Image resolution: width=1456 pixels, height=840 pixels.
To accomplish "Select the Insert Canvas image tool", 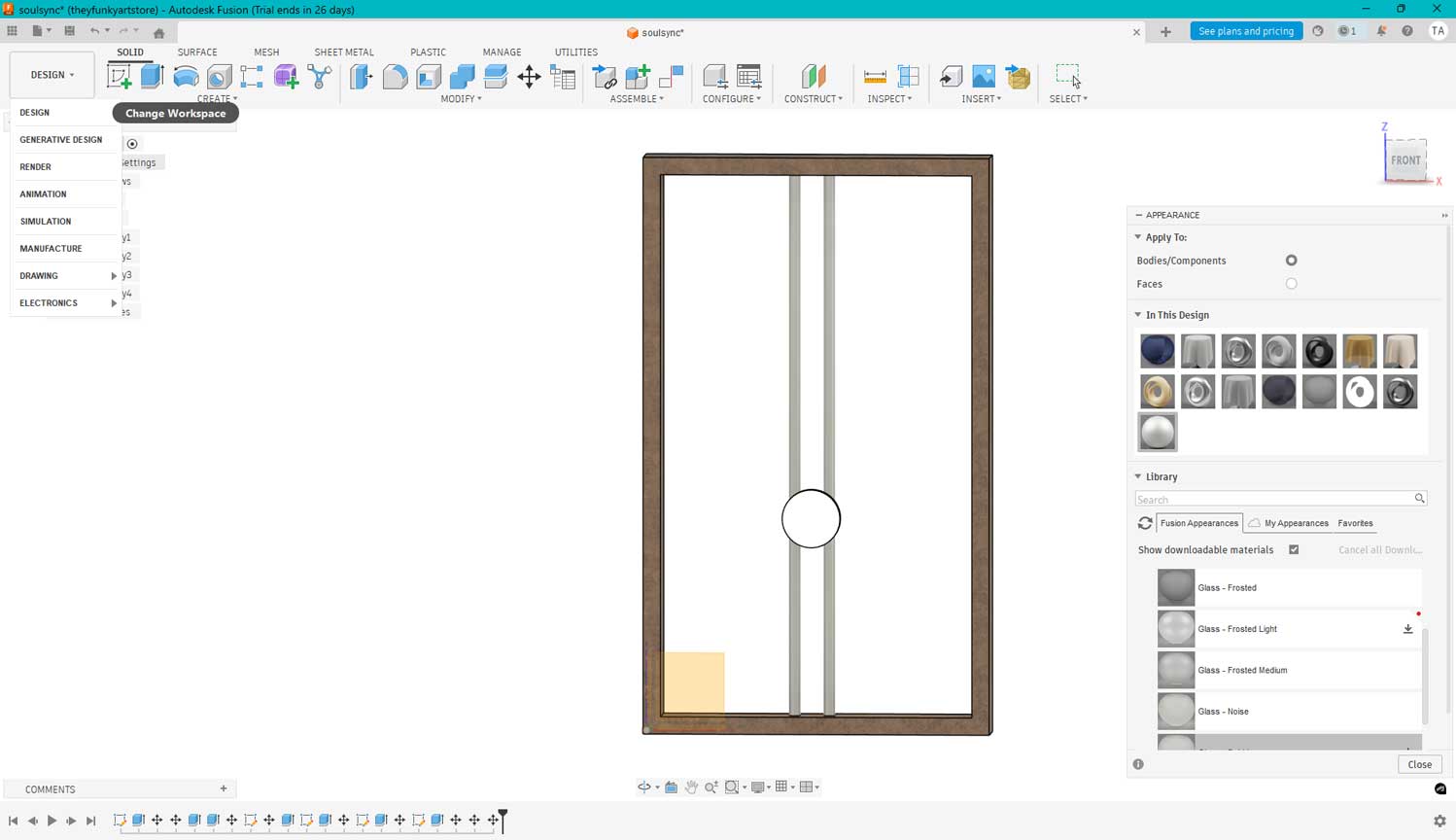I will [984, 77].
